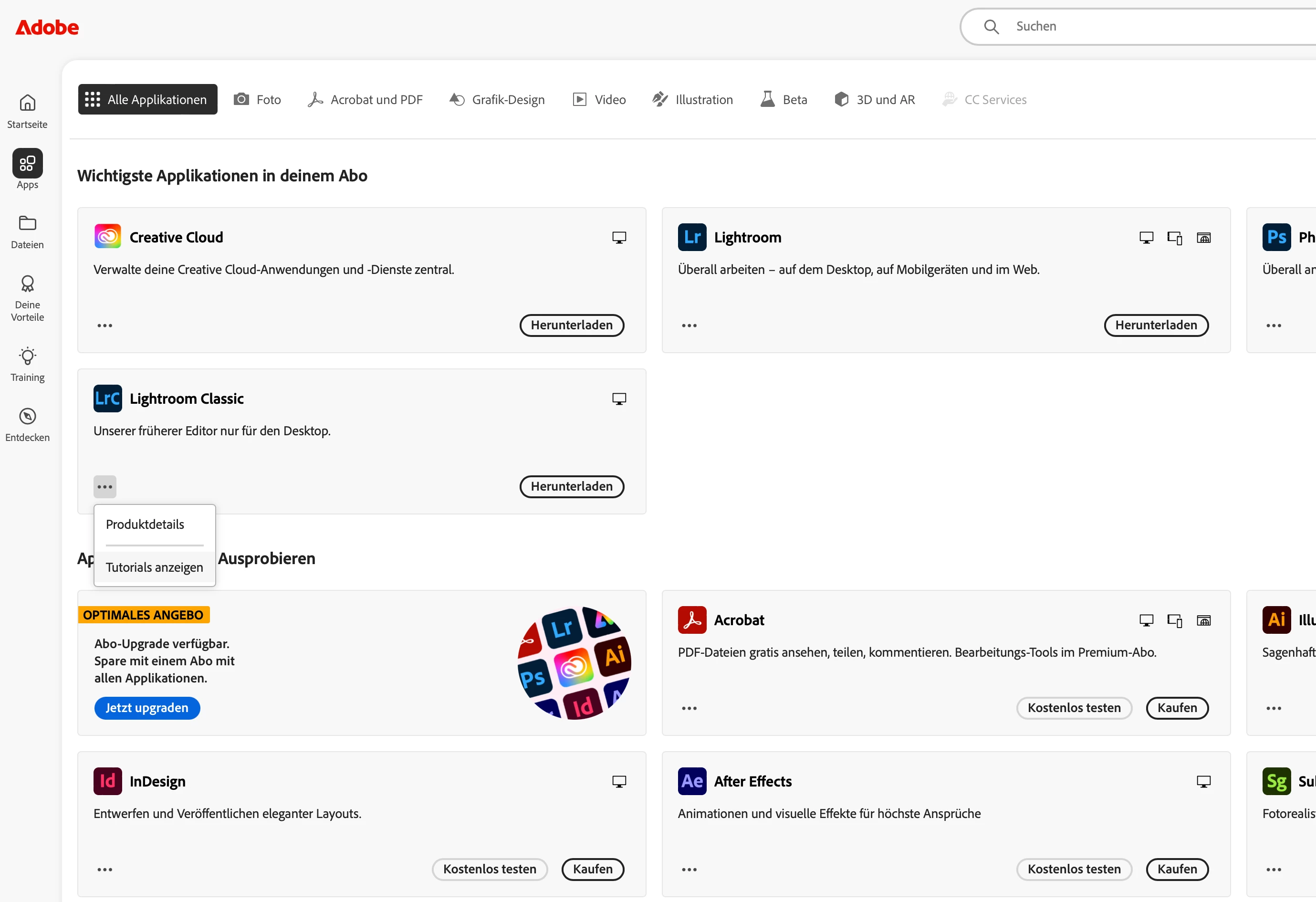
Task: Click the Dateien folder icon
Action: (27, 223)
